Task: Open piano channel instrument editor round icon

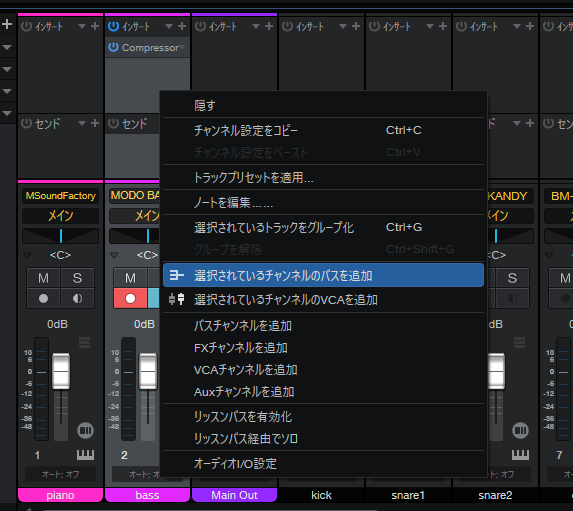Action: (x=86, y=430)
